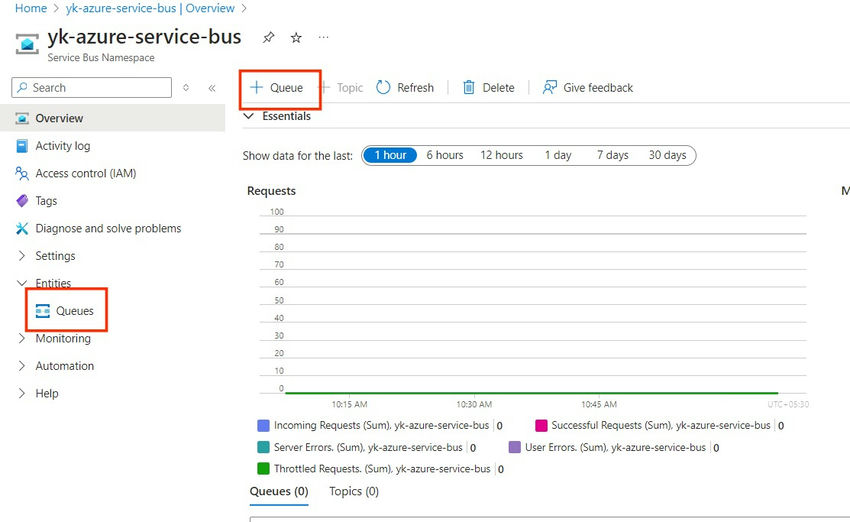The width and height of the screenshot is (850, 522).
Task: Click the Requests chart title
Action: pyautogui.click(x=271, y=191)
